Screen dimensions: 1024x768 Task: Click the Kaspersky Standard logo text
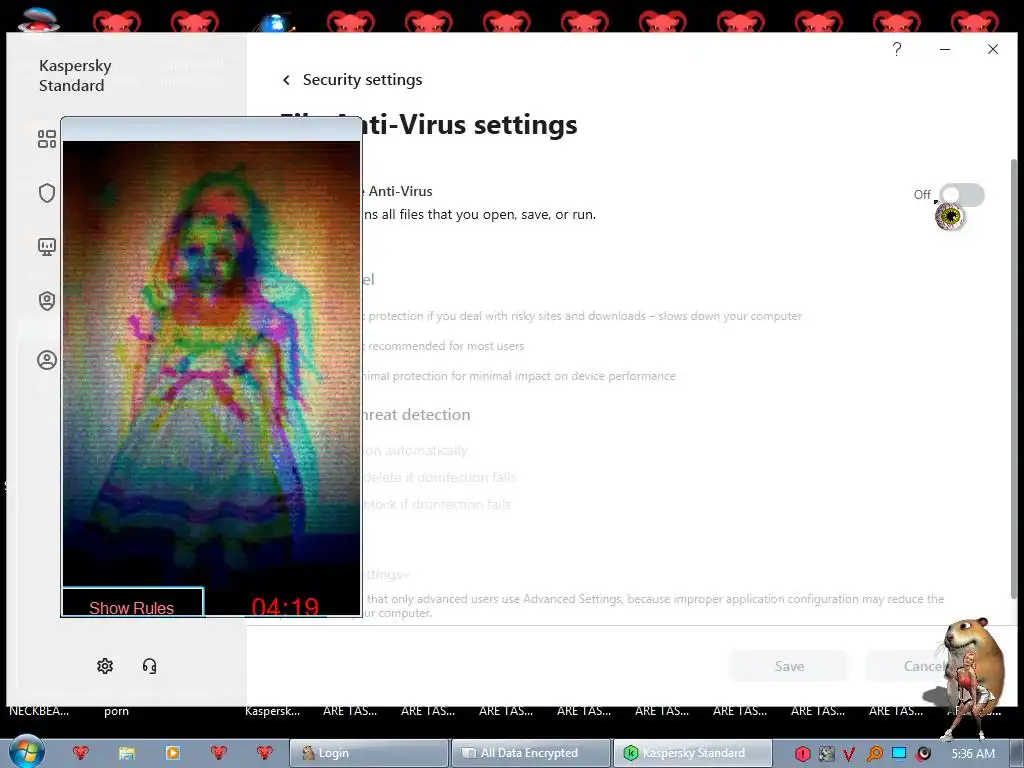75,75
